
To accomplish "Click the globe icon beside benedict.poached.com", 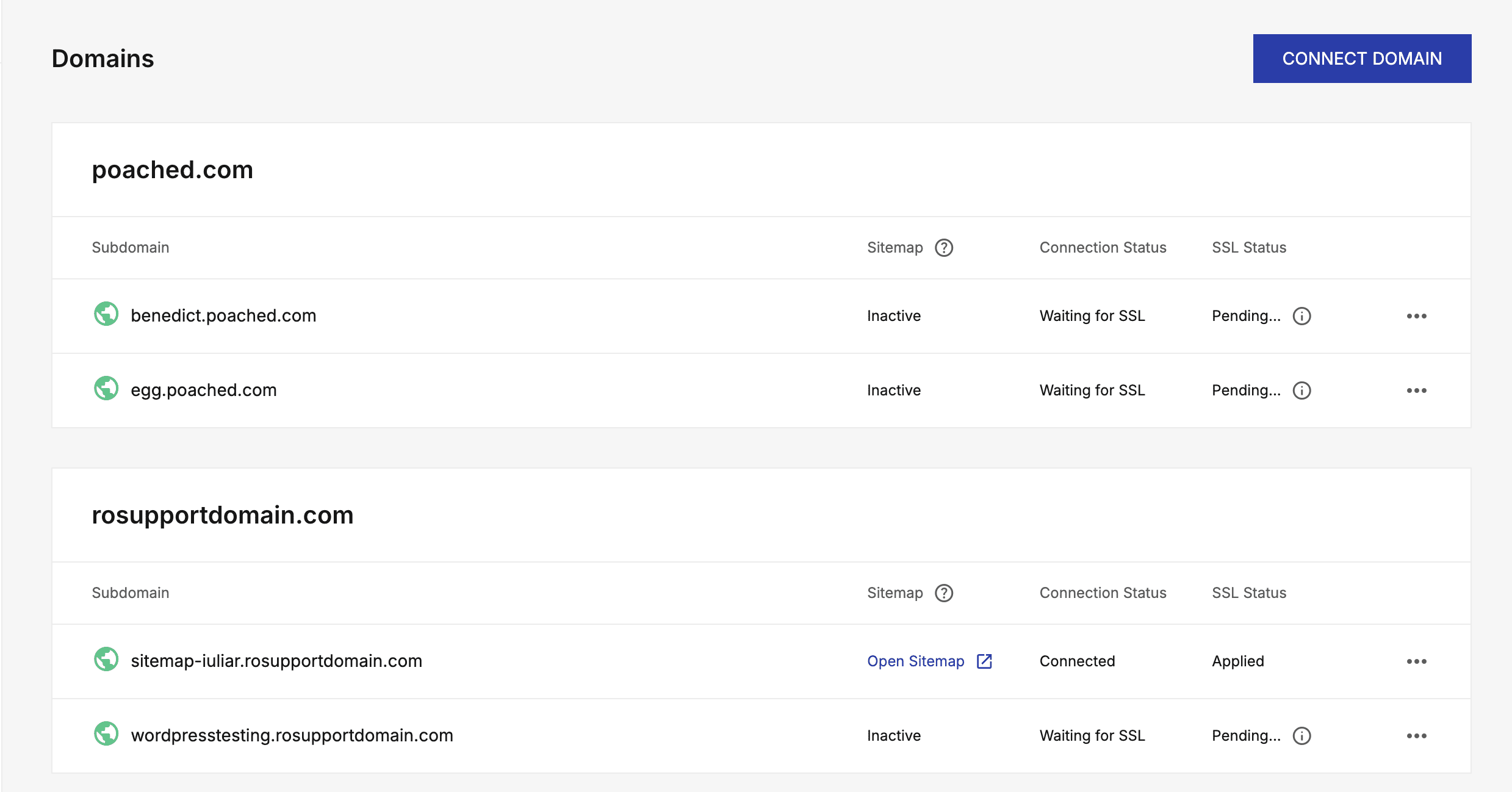I will 106,314.
